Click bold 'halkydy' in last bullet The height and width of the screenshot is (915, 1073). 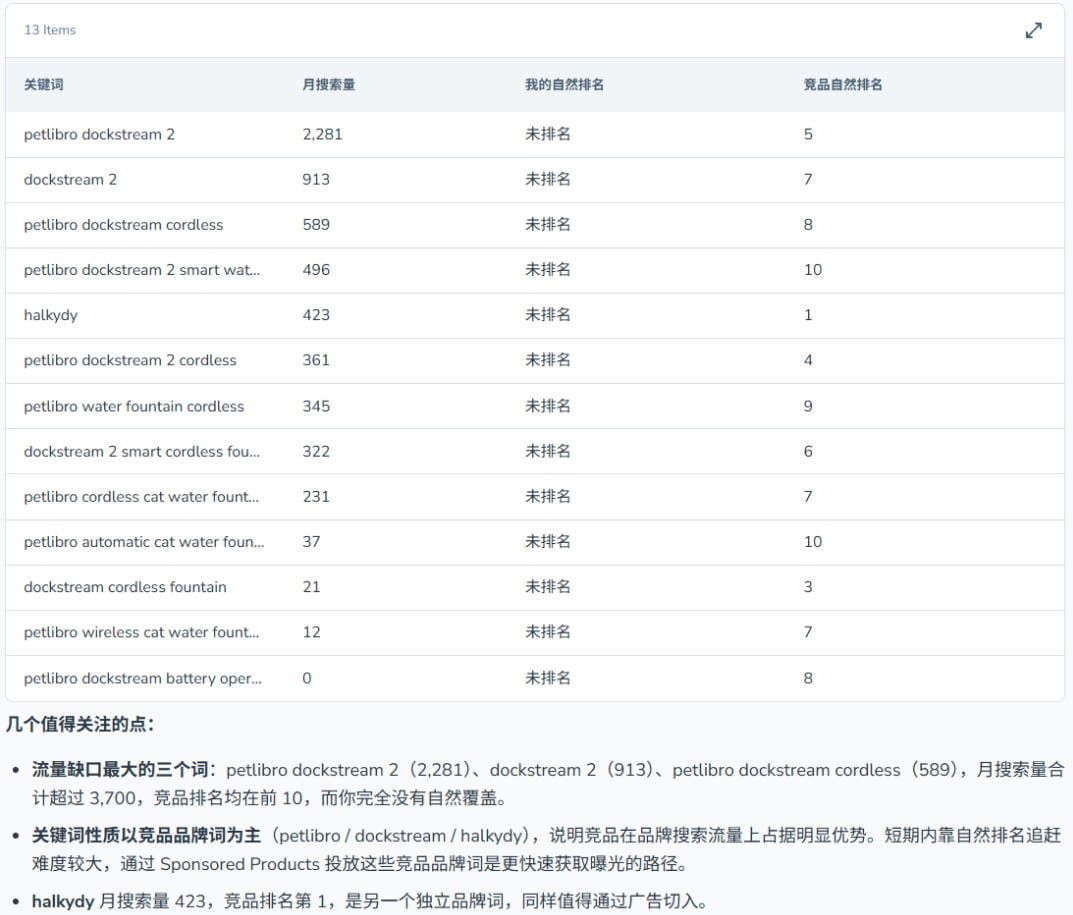[x=63, y=901]
